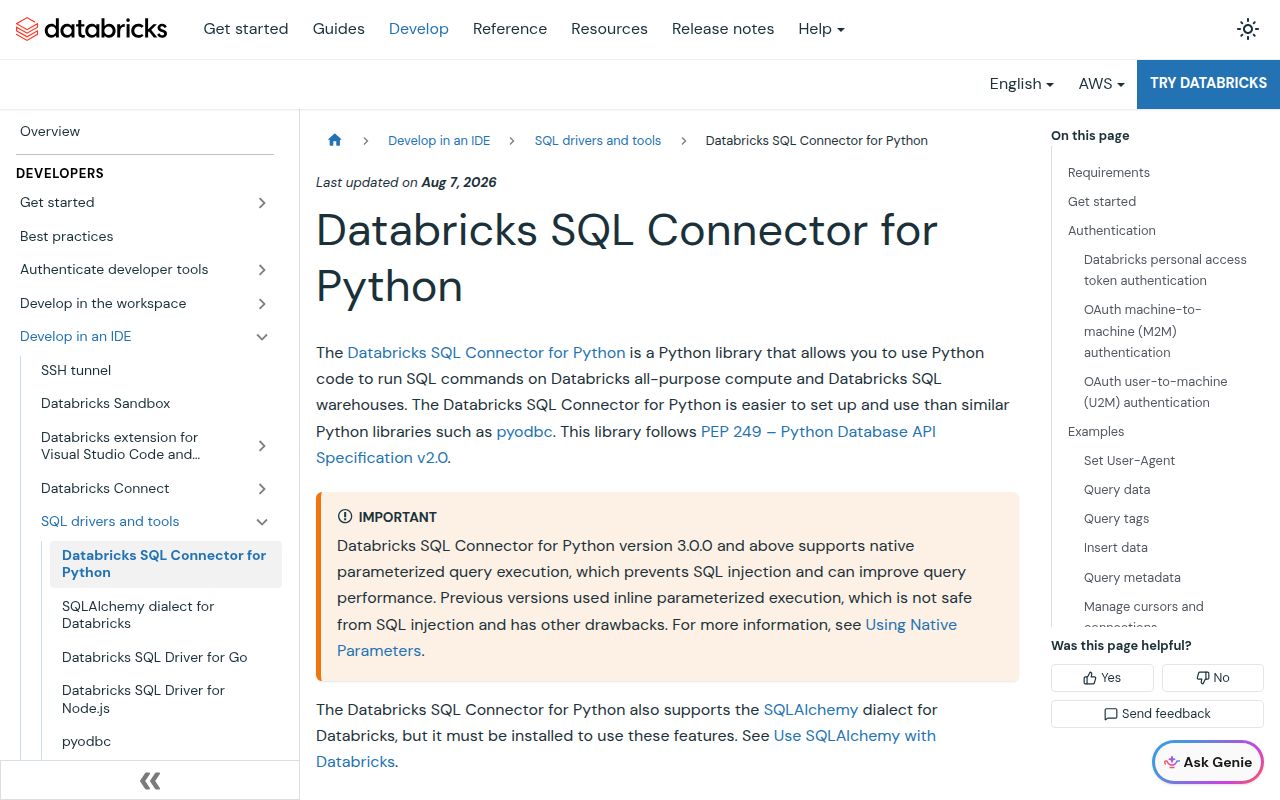
Task: Open the pyodbc sidebar page
Action: pos(86,741)
